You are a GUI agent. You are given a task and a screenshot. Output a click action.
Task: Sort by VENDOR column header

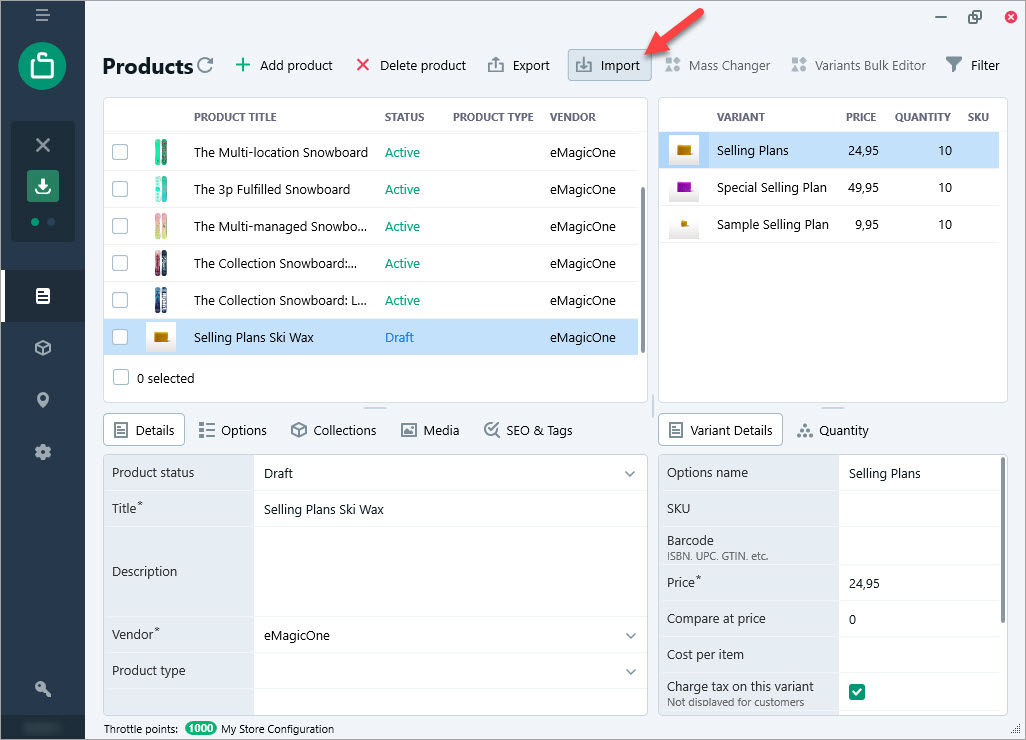[x=573, y=117]
